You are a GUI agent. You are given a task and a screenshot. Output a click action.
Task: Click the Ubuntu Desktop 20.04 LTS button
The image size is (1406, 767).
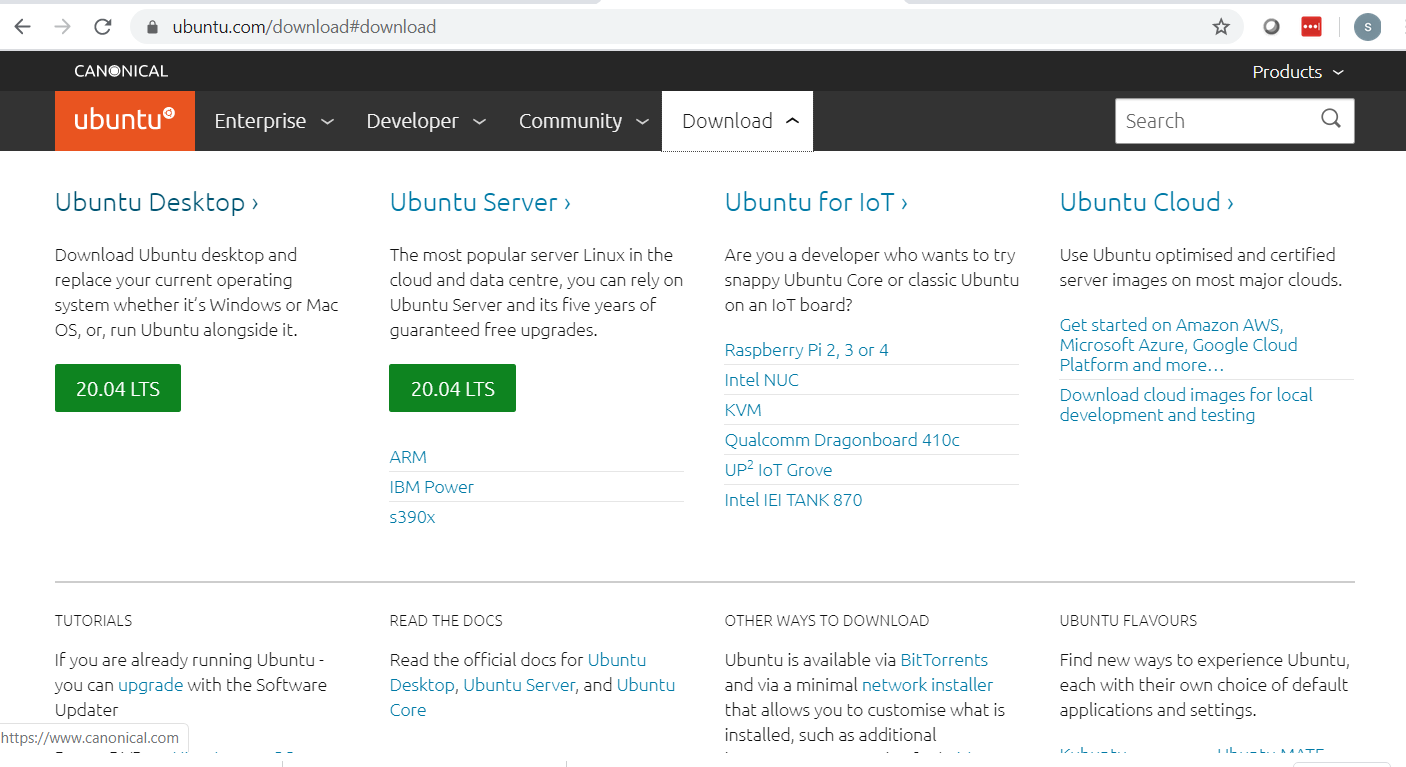[118, 388]
